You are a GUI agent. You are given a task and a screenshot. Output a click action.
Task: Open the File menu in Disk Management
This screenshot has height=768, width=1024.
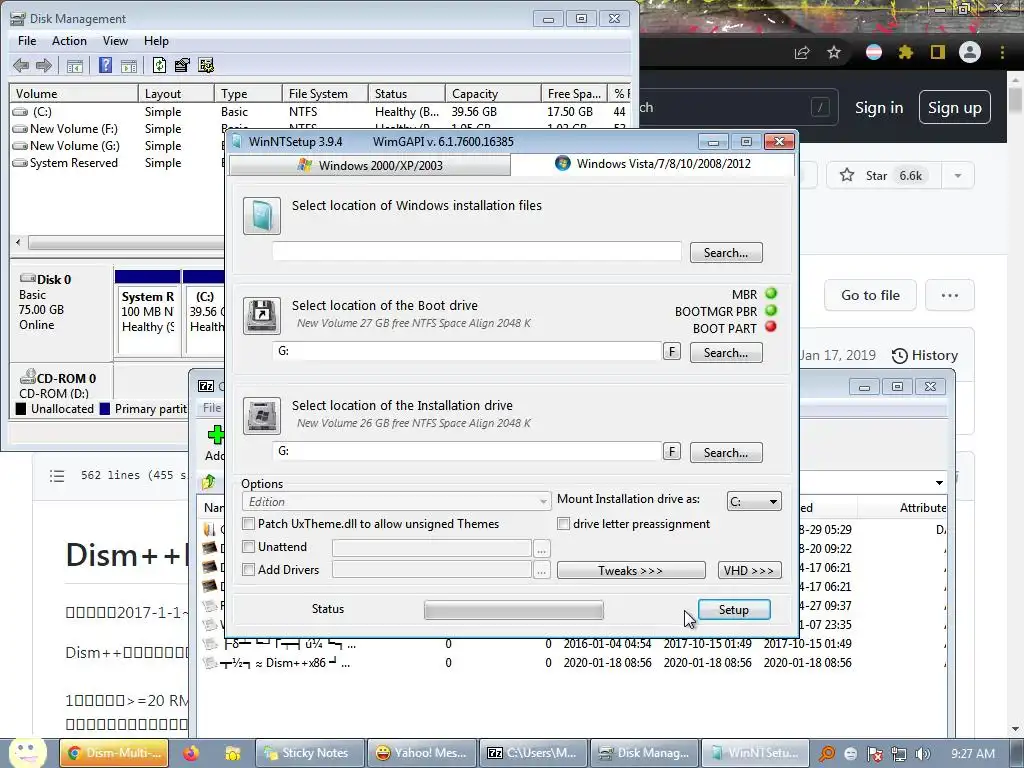[x=27, y=40]
